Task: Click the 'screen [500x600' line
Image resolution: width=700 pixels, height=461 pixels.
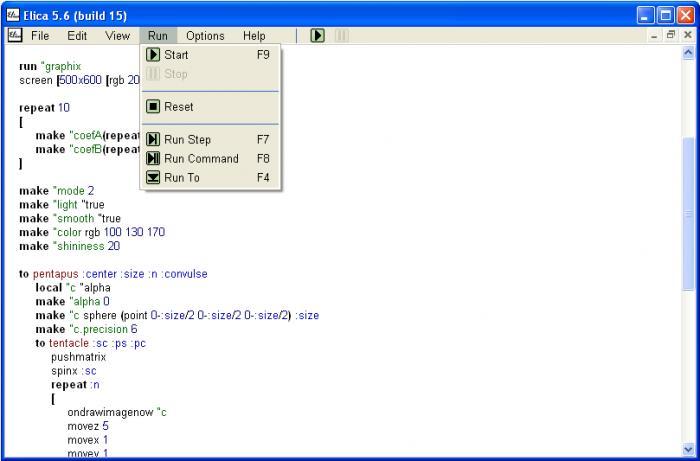Action: [x=79, y=80]
